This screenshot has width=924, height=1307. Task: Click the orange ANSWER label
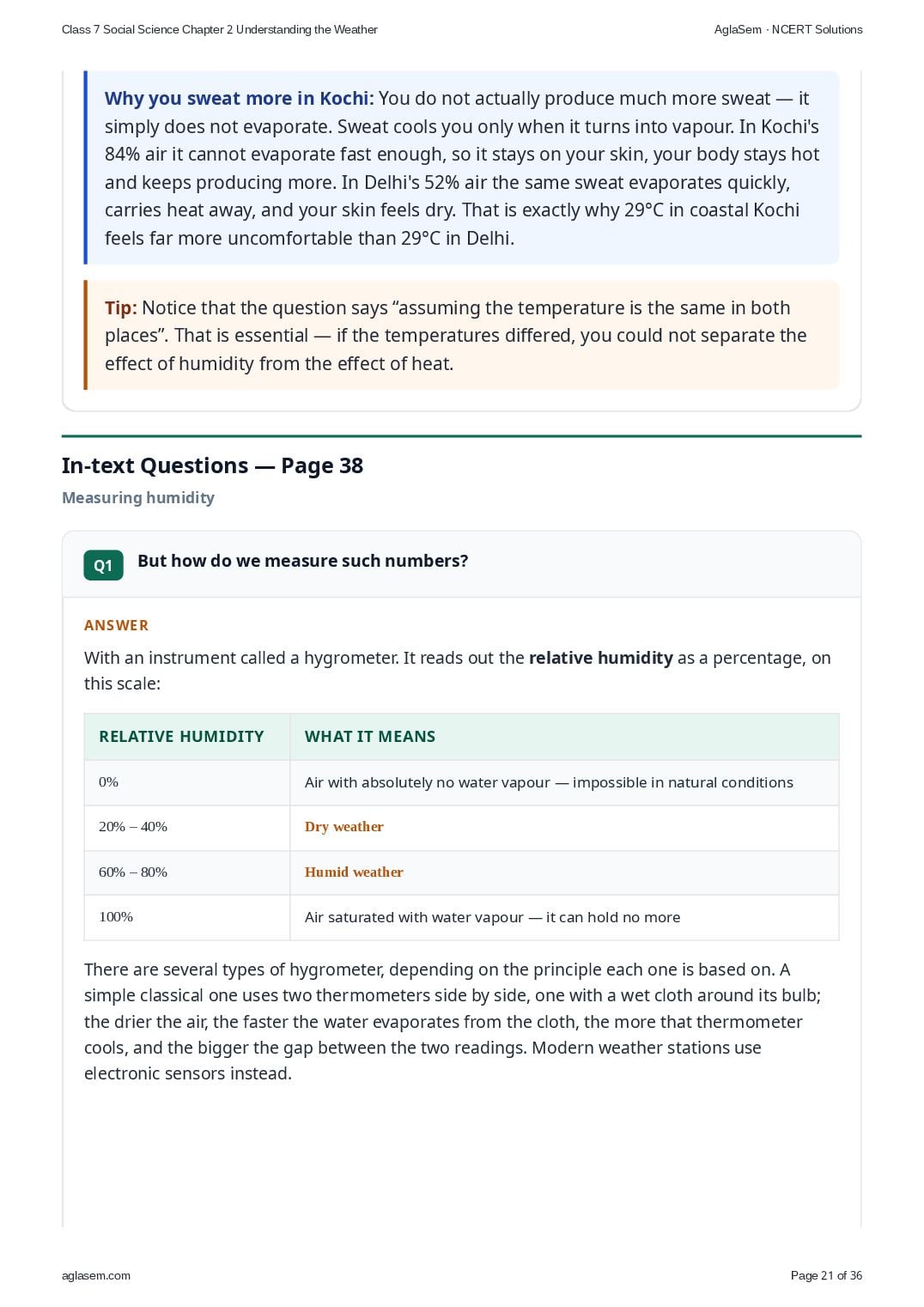click(116, 625)
